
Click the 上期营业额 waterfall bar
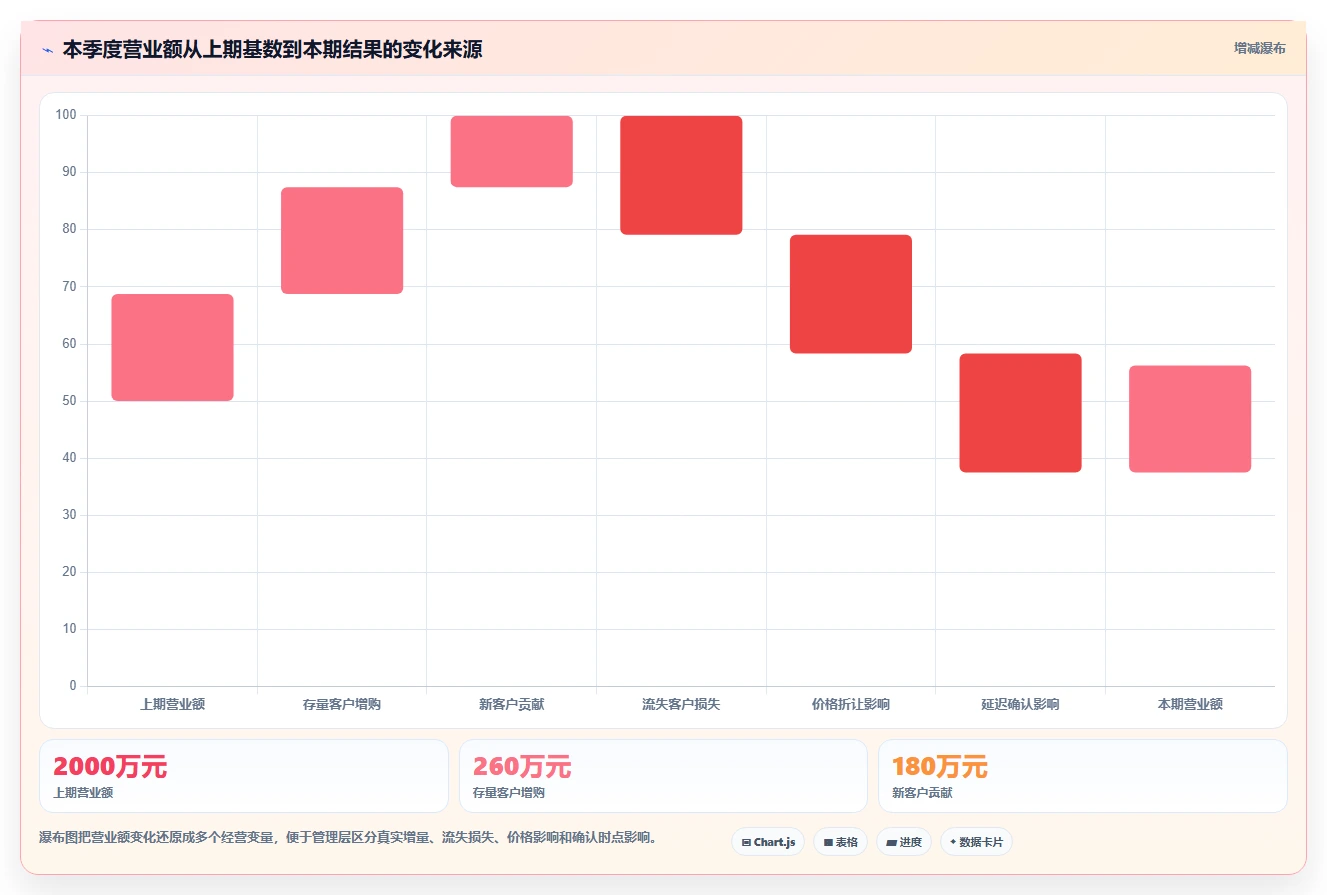pyautogui.click(x=172, y=347)
